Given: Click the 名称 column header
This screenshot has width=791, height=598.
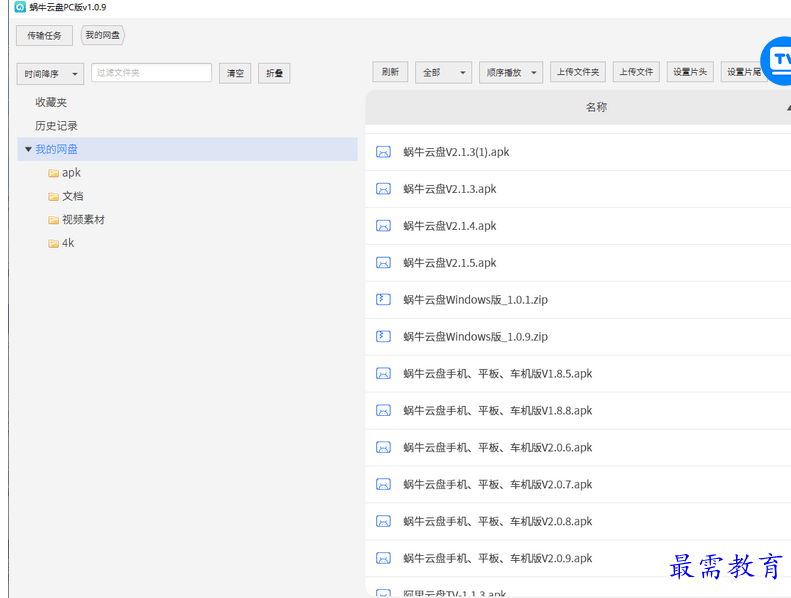Looking at the screenshot, I should click(596, 107).
